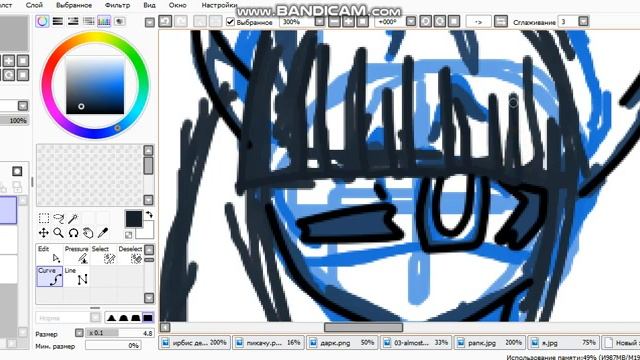Open the Фильтр menu
Screen dimensions: 640x360
(118, 5)
